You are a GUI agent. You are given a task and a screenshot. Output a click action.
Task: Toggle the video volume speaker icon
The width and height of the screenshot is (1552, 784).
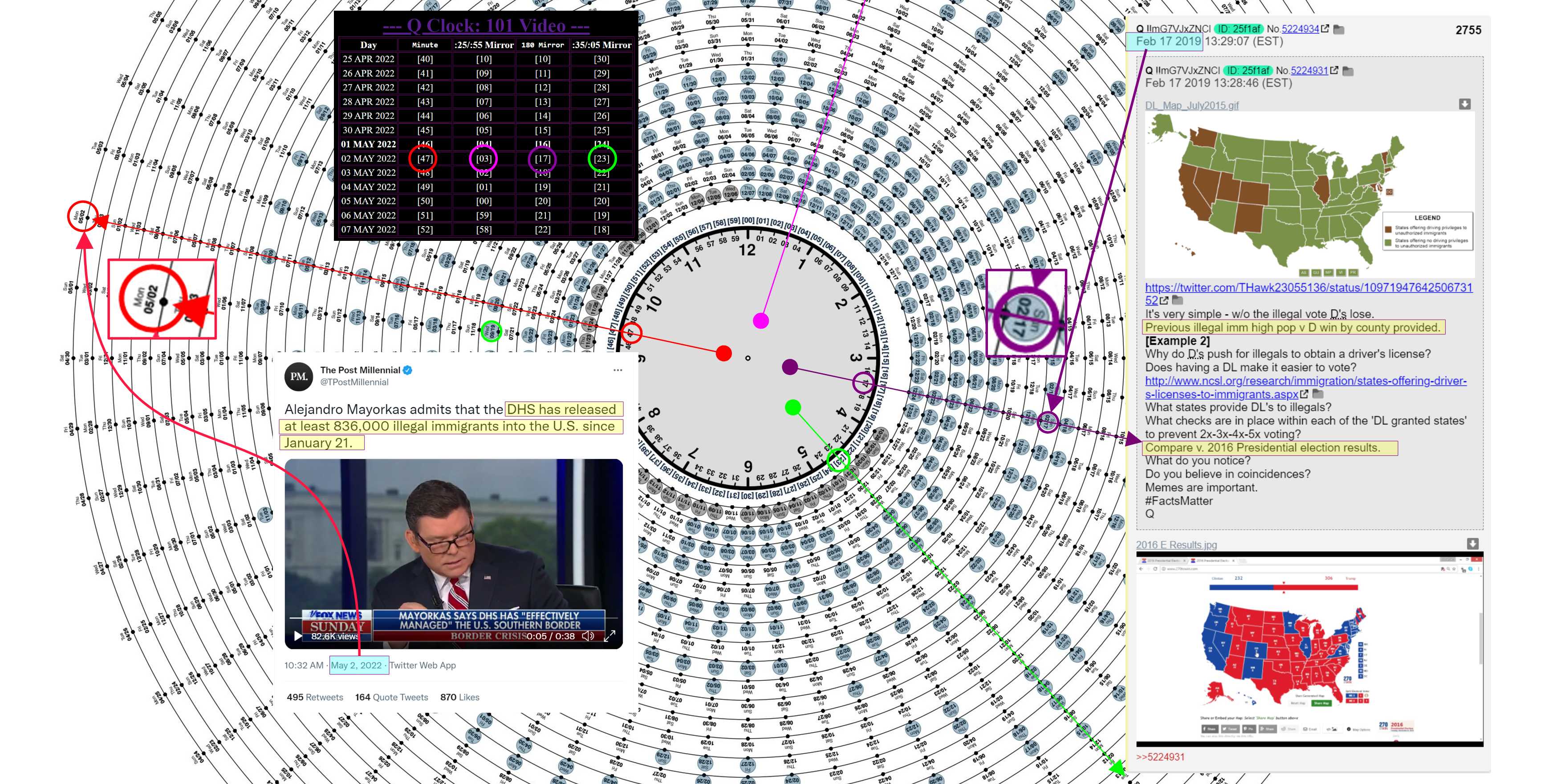588,636
